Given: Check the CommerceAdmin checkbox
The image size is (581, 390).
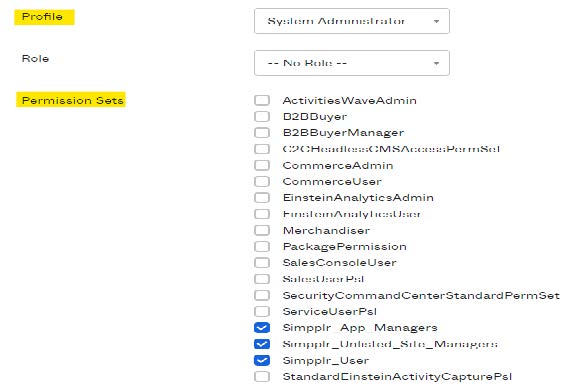Looking at the screenshot, I should 262,165.
